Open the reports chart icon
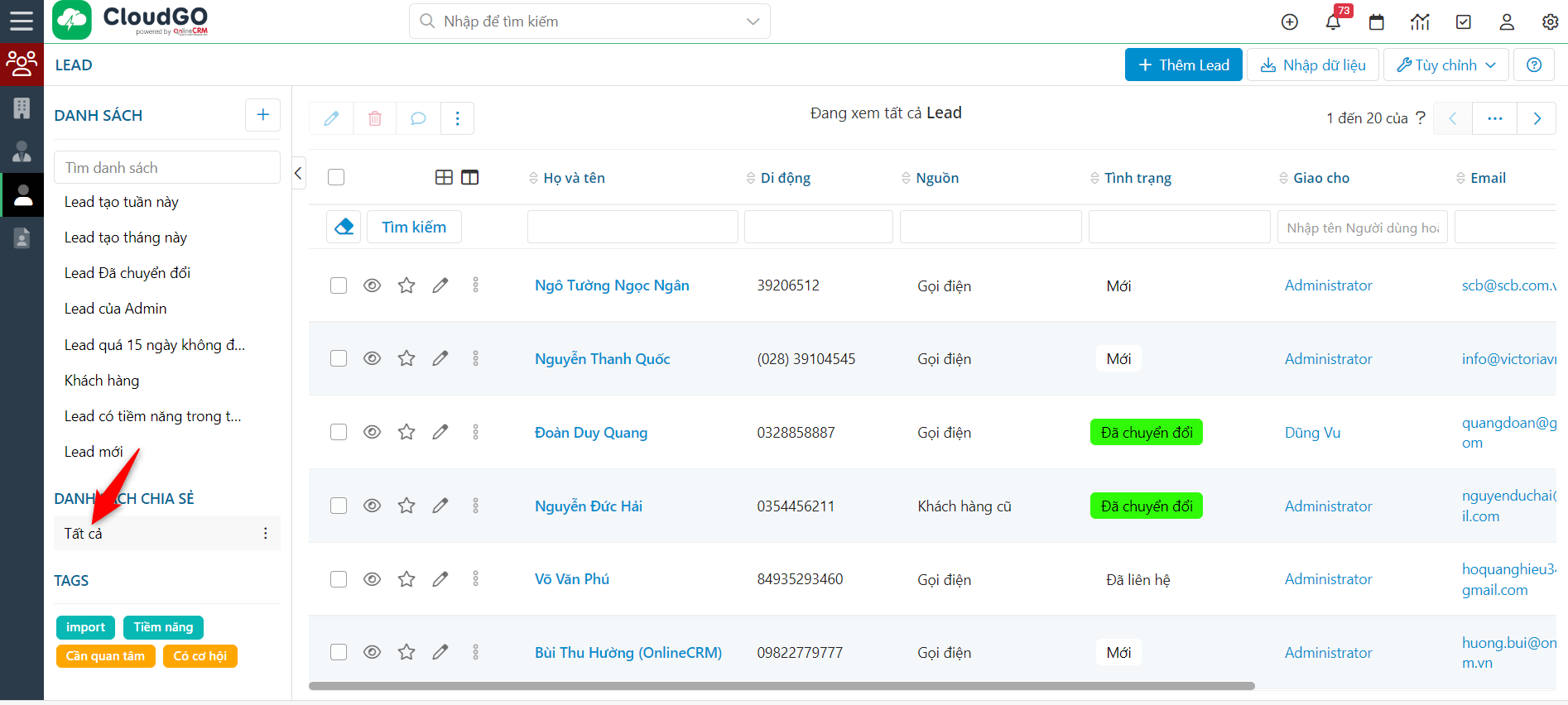Image resolution: width=1568 pixels, height=705 pixels. [x=1420, y=22]
